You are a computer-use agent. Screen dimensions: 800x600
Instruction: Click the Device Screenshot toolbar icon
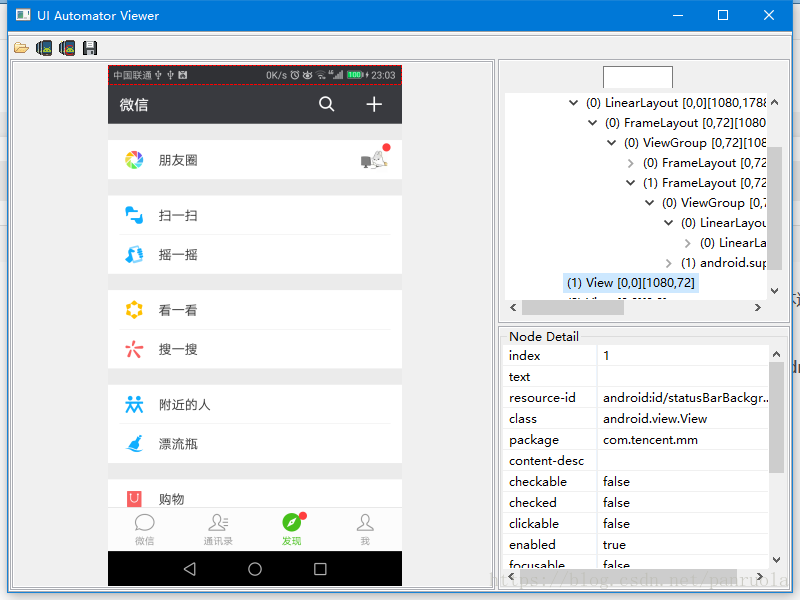44,48
